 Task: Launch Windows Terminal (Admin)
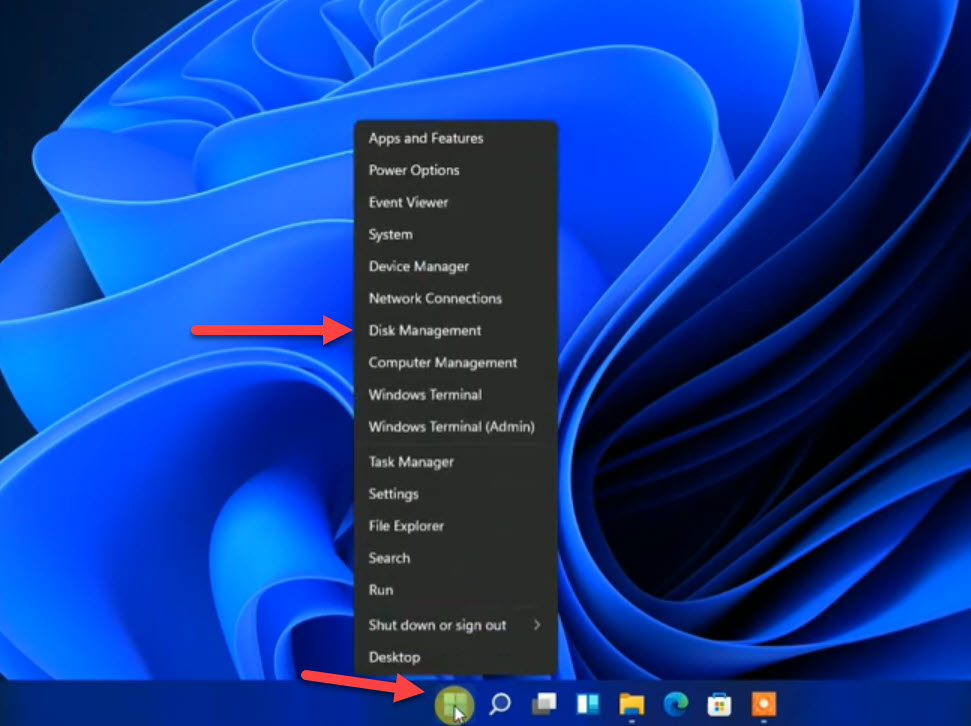point(451,426)
